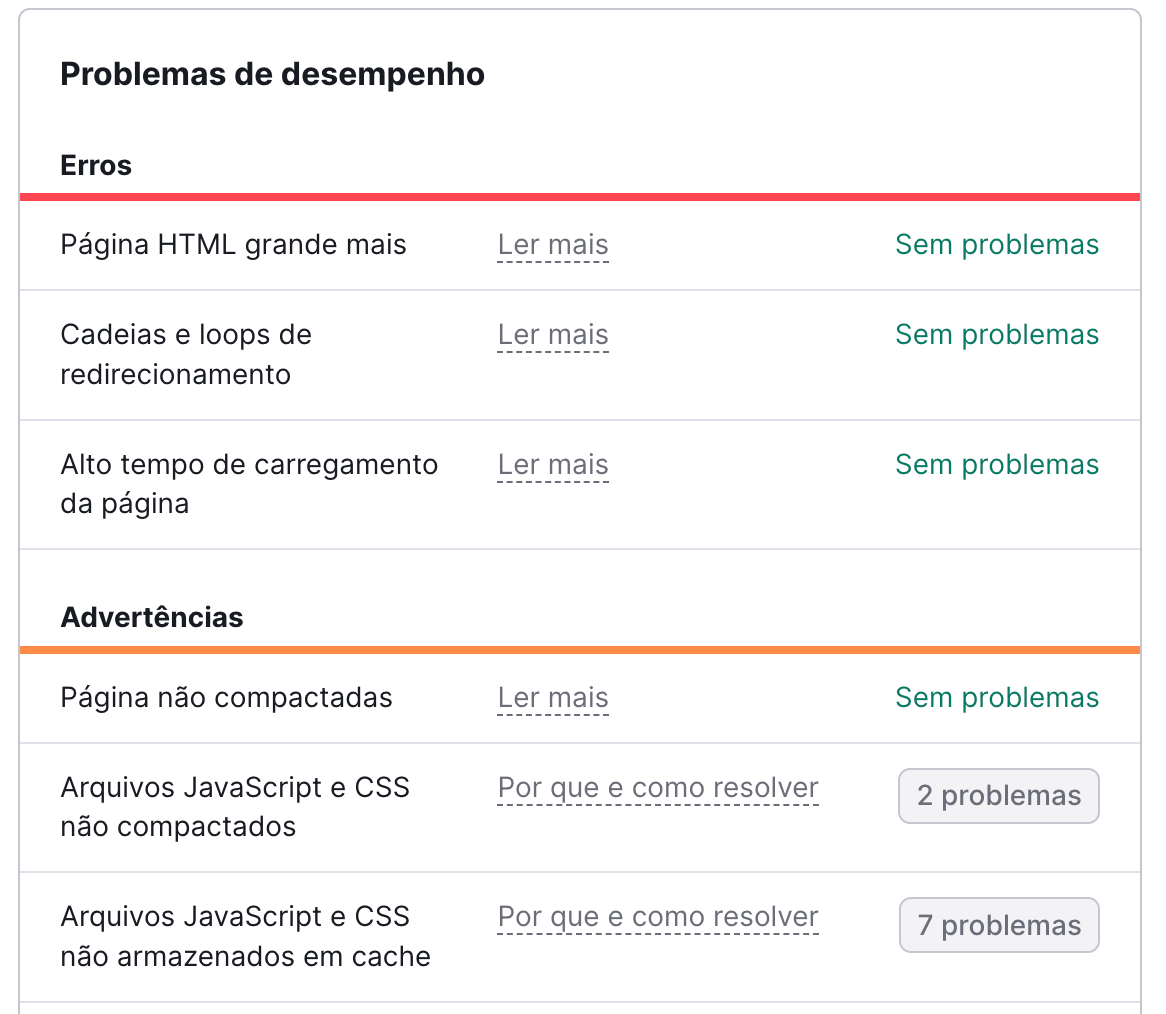Open "Ler mais" for Página não compactadas
Image resolution: width=1166 pixels, height=1014 pixels.
coord(552,697)
